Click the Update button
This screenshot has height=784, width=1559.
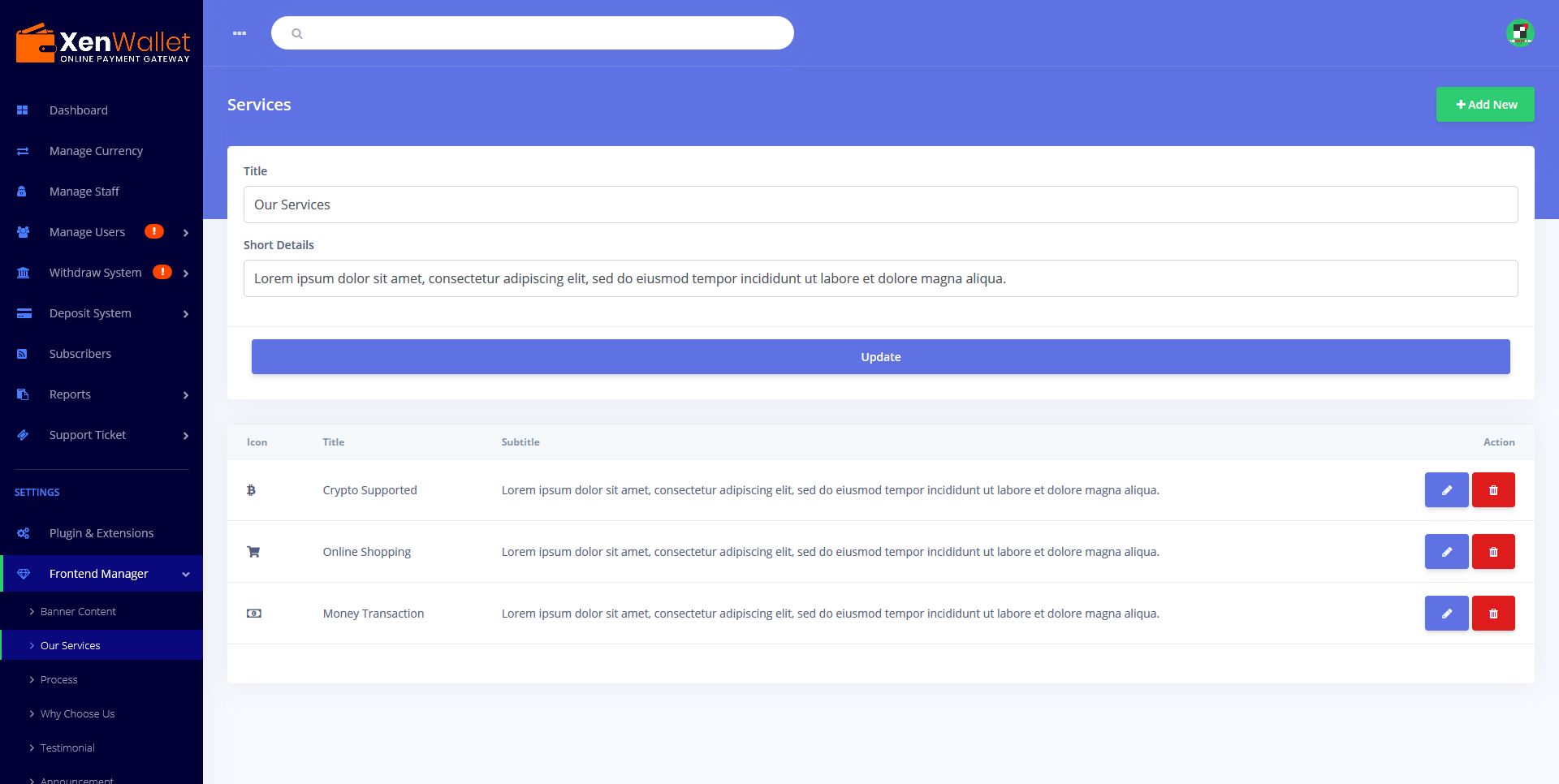881,357
